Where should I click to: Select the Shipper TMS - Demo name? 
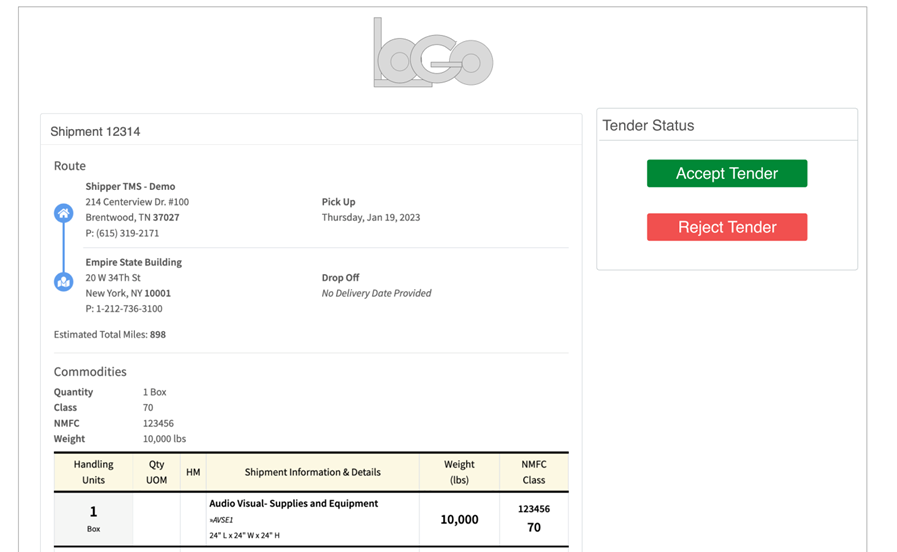pyautogui.click(x=130, y=186)
